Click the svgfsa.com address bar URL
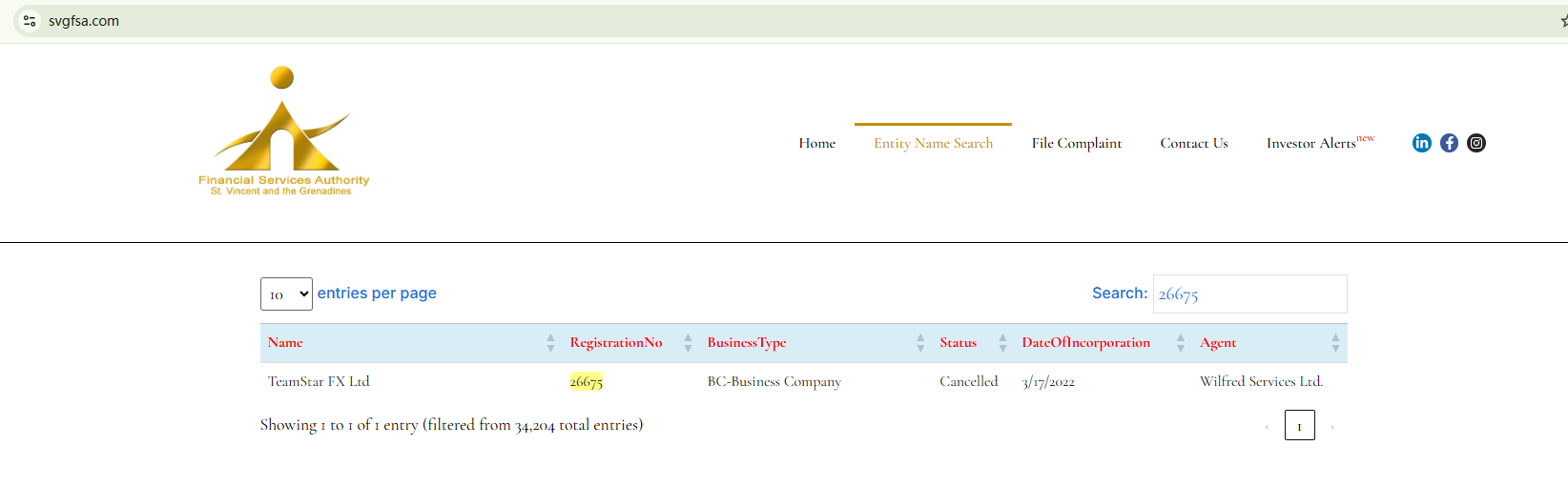 (x=84, y=21)
